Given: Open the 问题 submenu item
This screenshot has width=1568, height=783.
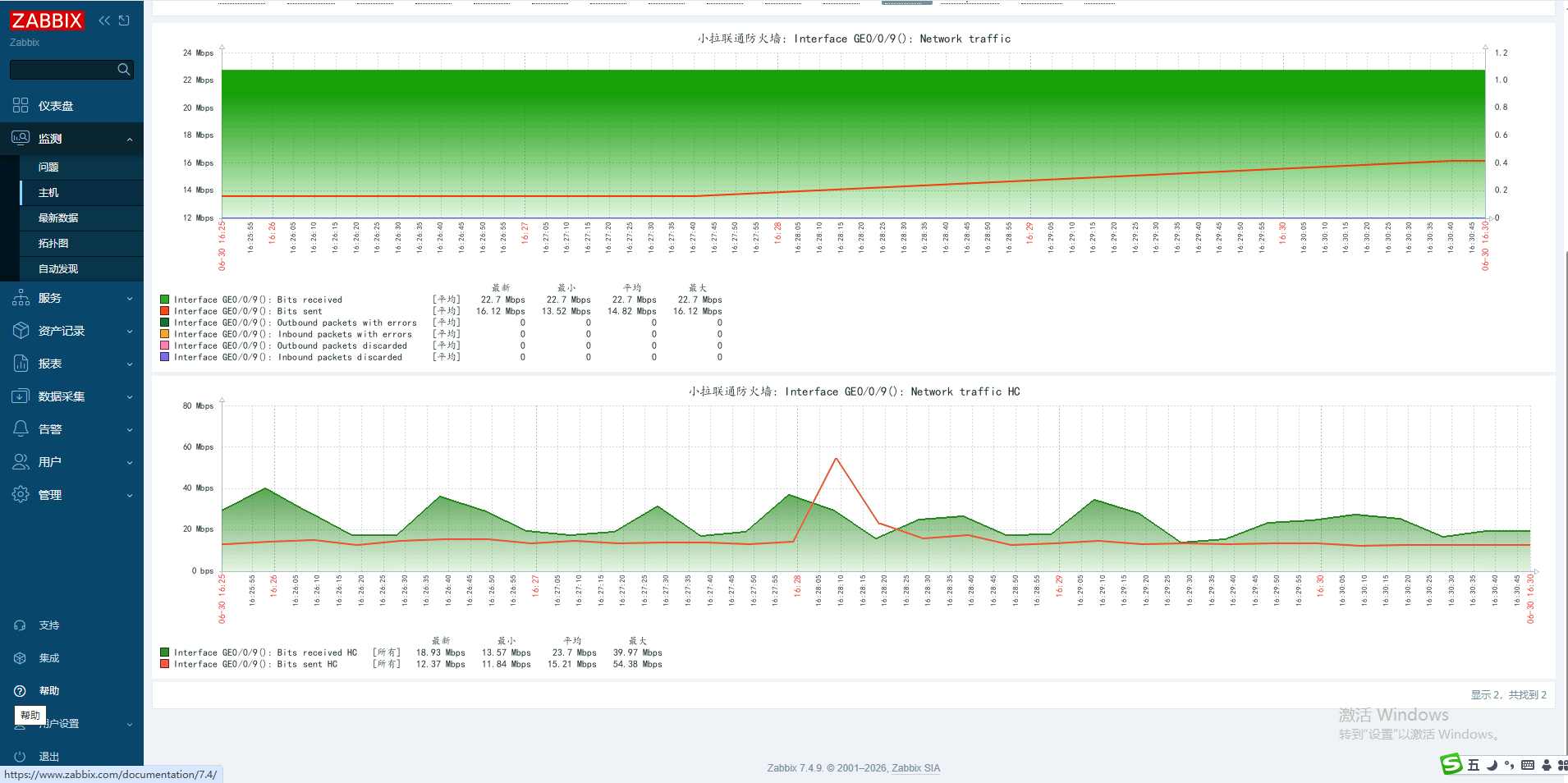Looking at the screenshot, I should coord(82,167).
